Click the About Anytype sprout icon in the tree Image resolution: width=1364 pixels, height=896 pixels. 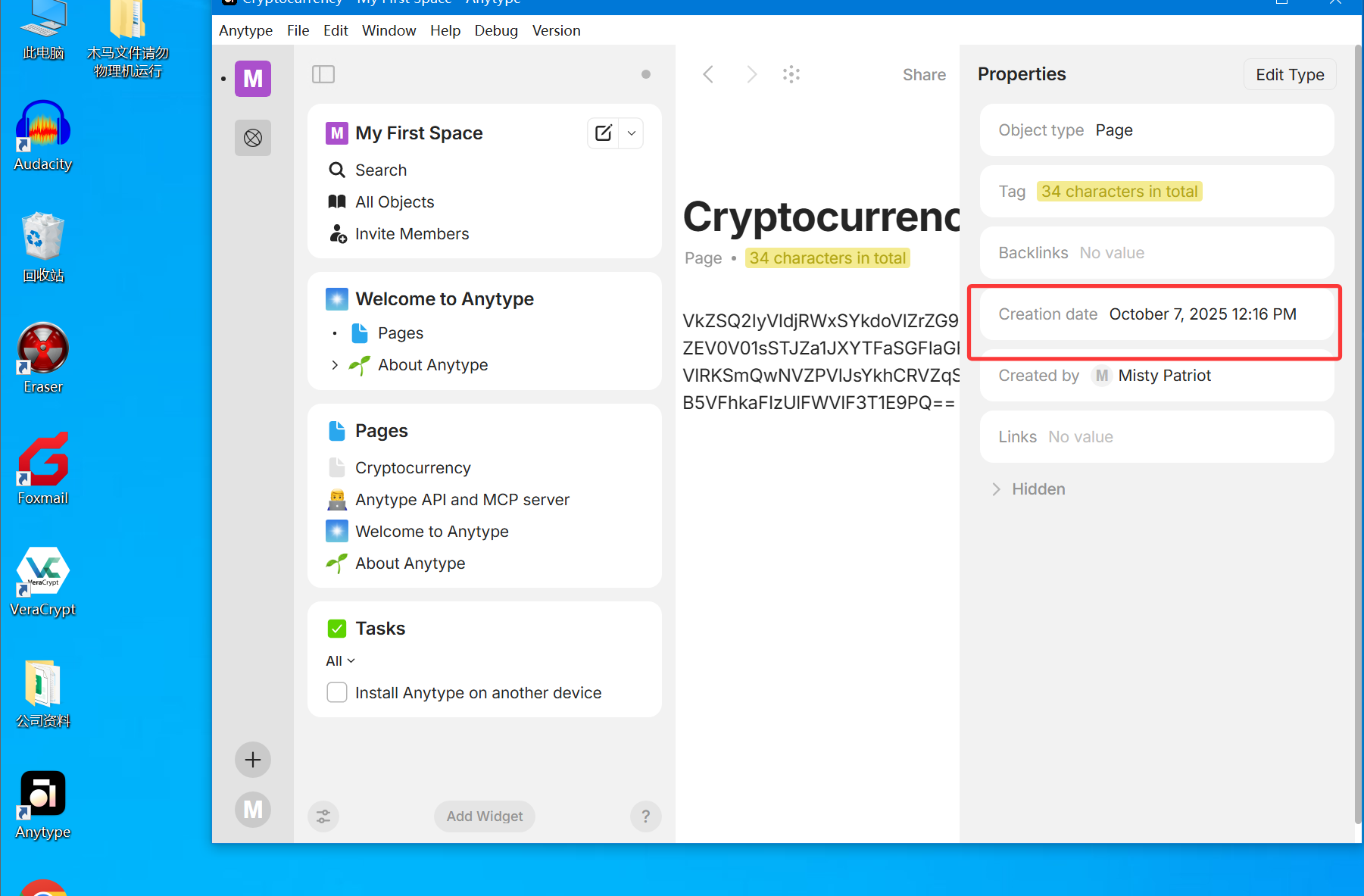click(360, 365)
